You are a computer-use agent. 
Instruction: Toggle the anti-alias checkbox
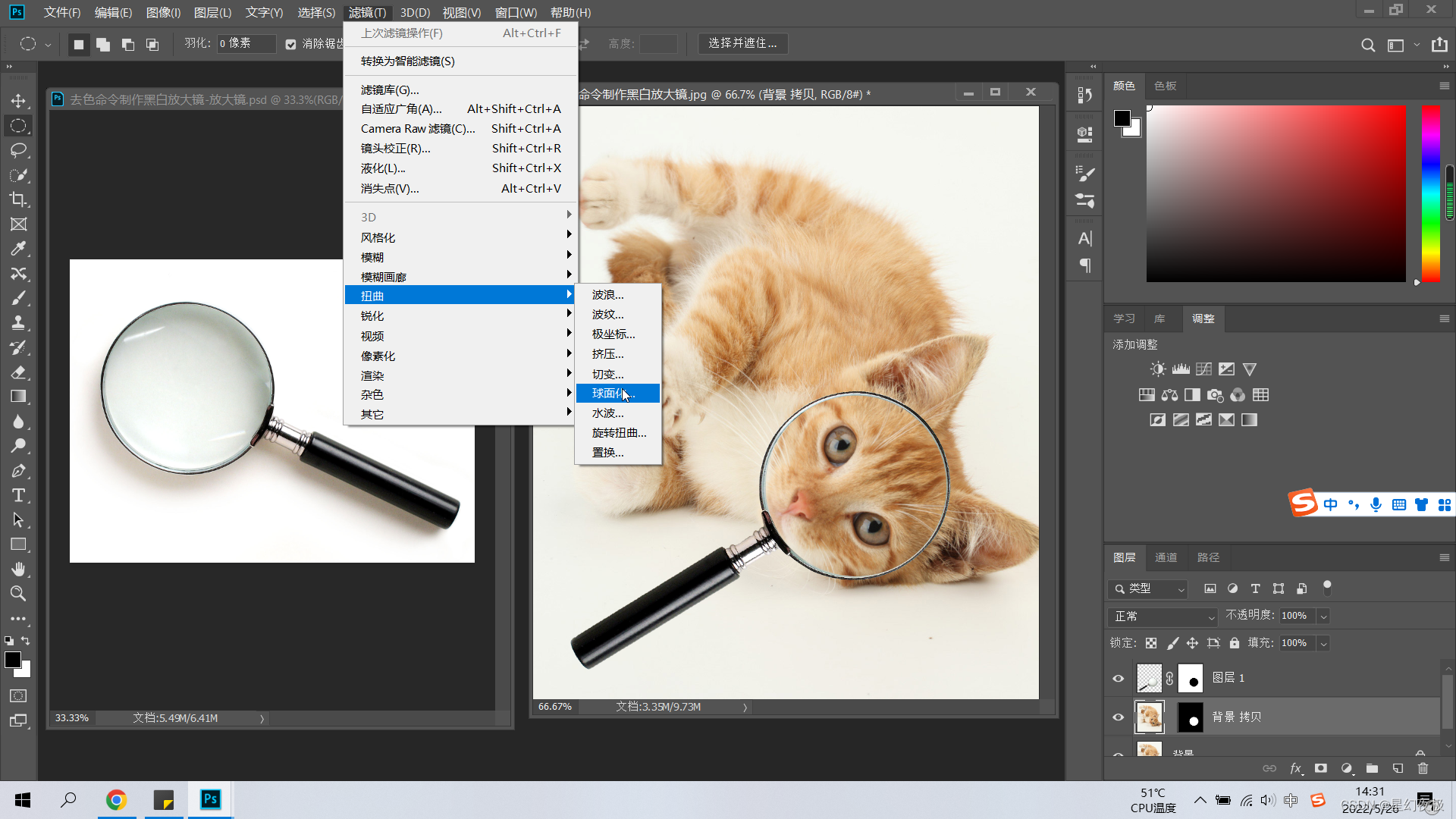290,44
